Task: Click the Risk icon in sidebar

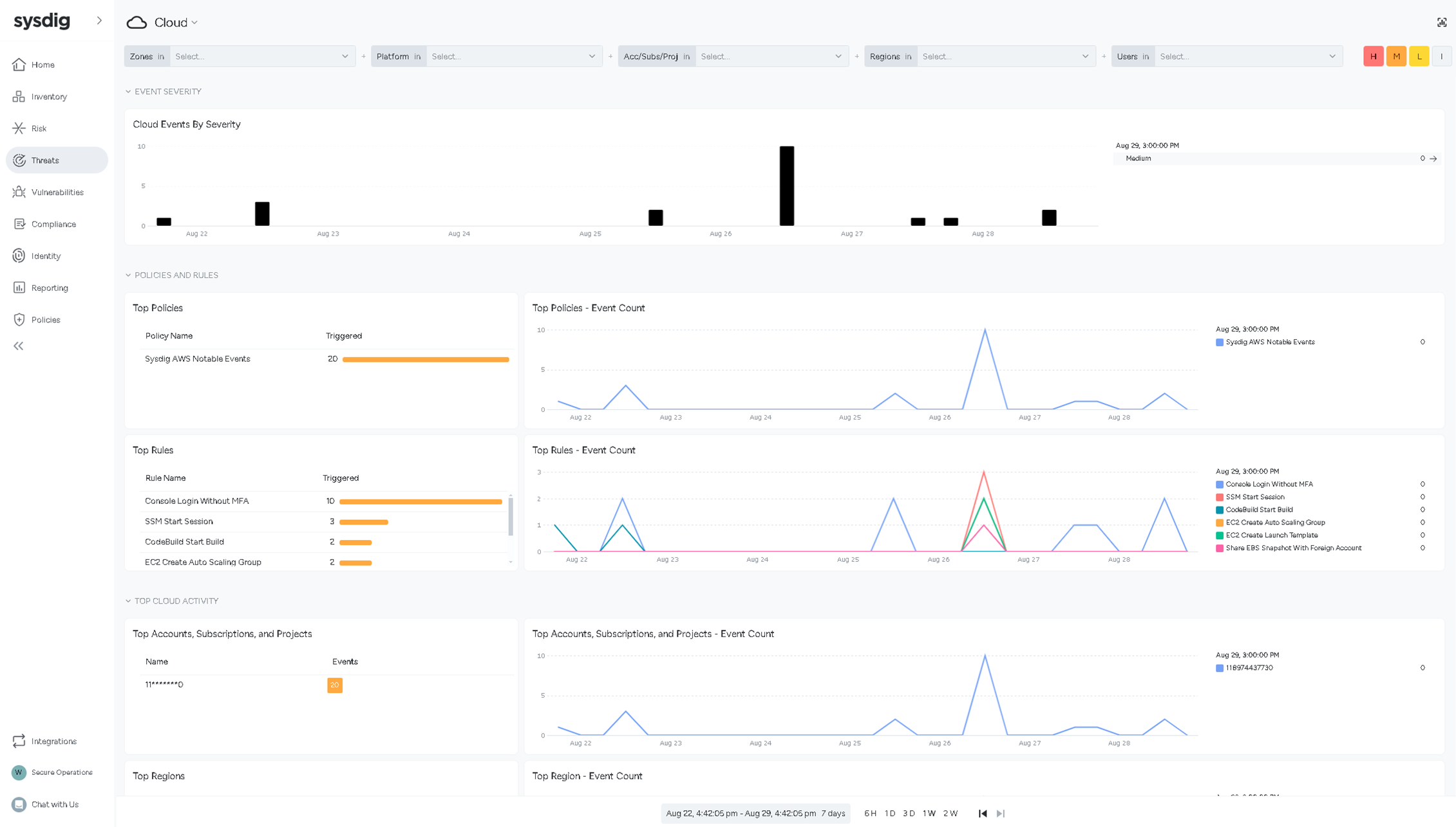Action: (x=19, y=128)
